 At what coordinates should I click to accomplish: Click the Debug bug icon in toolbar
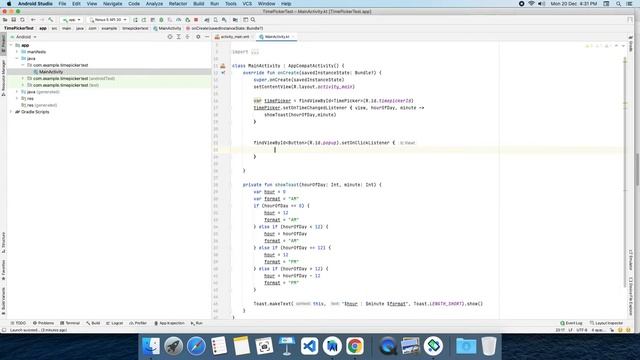coord(161,20)
